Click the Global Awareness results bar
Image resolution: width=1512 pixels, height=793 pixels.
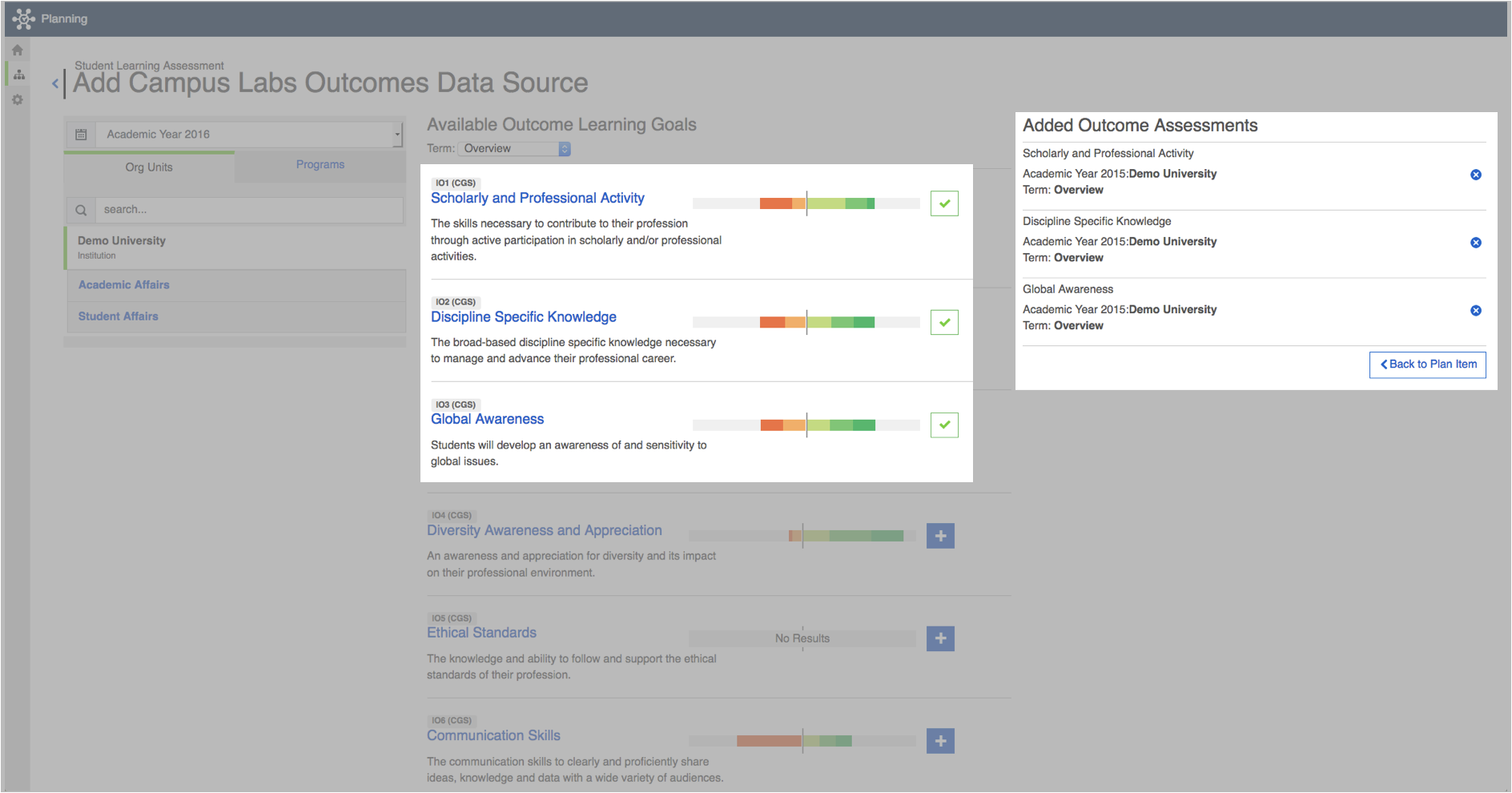(x=806, y=425)
